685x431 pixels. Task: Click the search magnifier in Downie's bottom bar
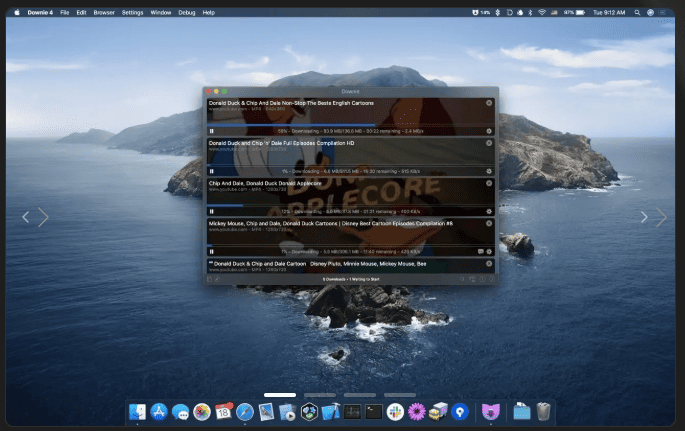[462, 279]
